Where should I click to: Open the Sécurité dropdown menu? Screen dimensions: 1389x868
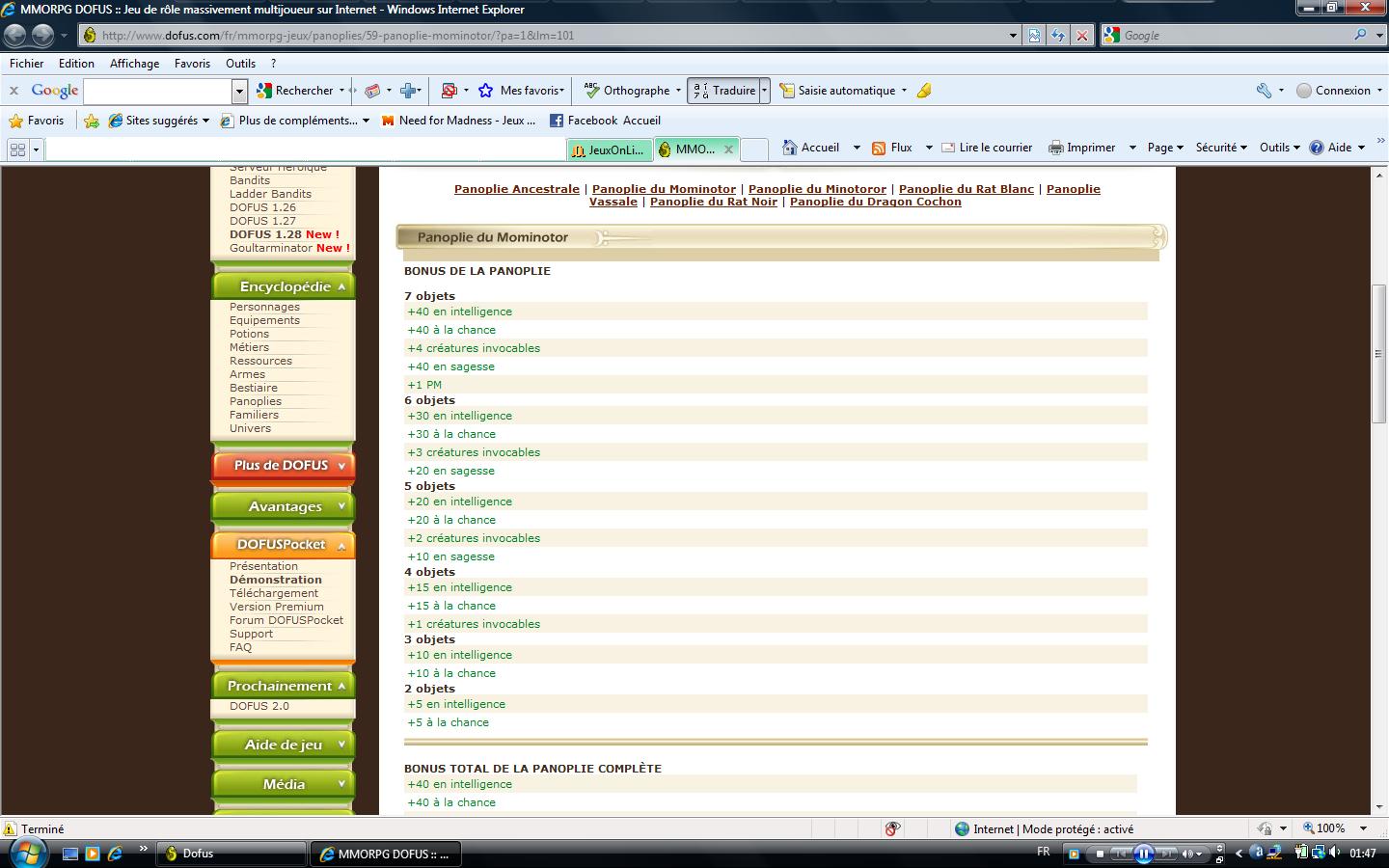(1221, 148)
